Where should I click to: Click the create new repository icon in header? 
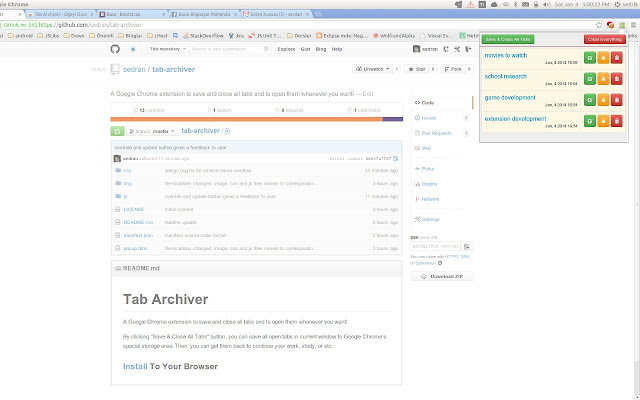[446, 49]
